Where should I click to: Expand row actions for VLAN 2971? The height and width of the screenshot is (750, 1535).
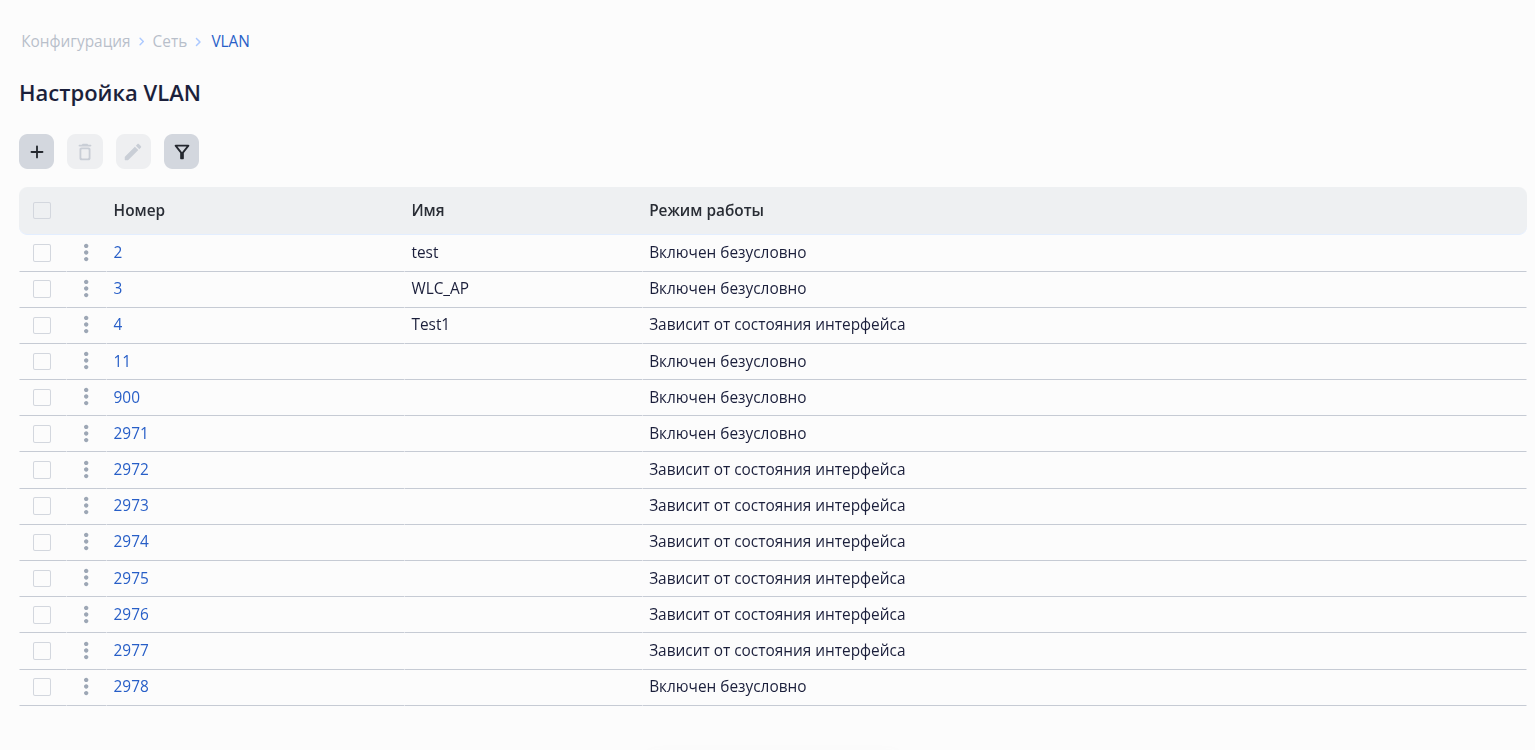tap(86, 433)
